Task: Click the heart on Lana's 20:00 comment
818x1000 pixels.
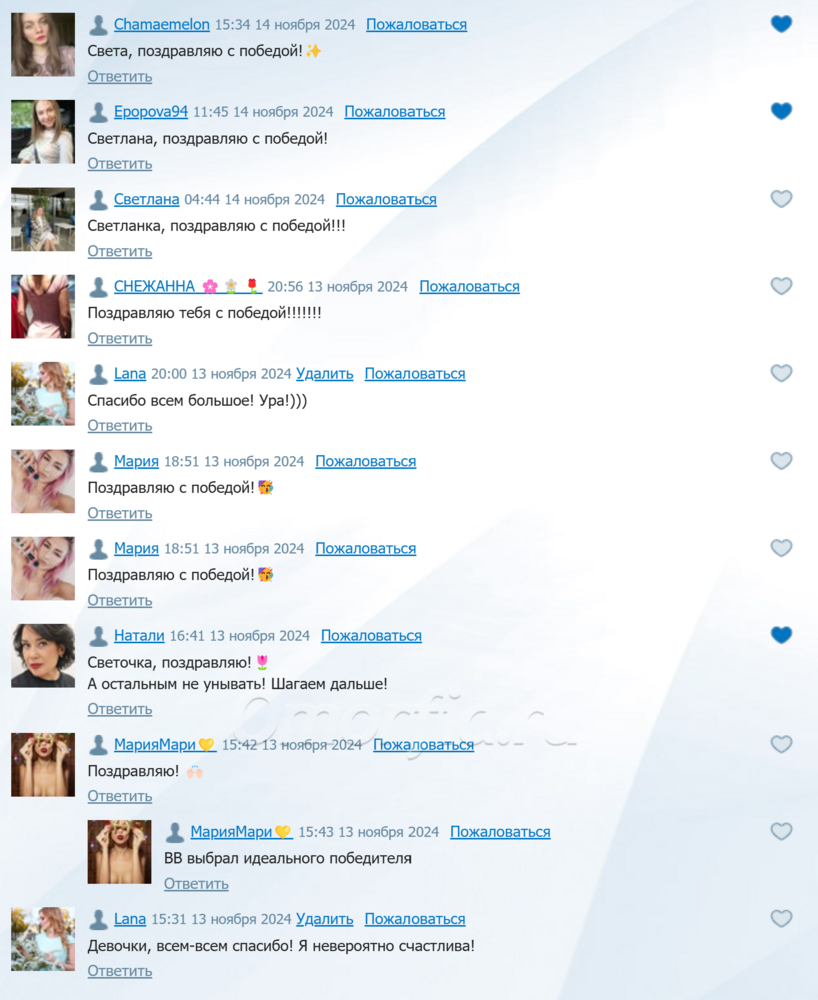Action: [x=781, y=373]
